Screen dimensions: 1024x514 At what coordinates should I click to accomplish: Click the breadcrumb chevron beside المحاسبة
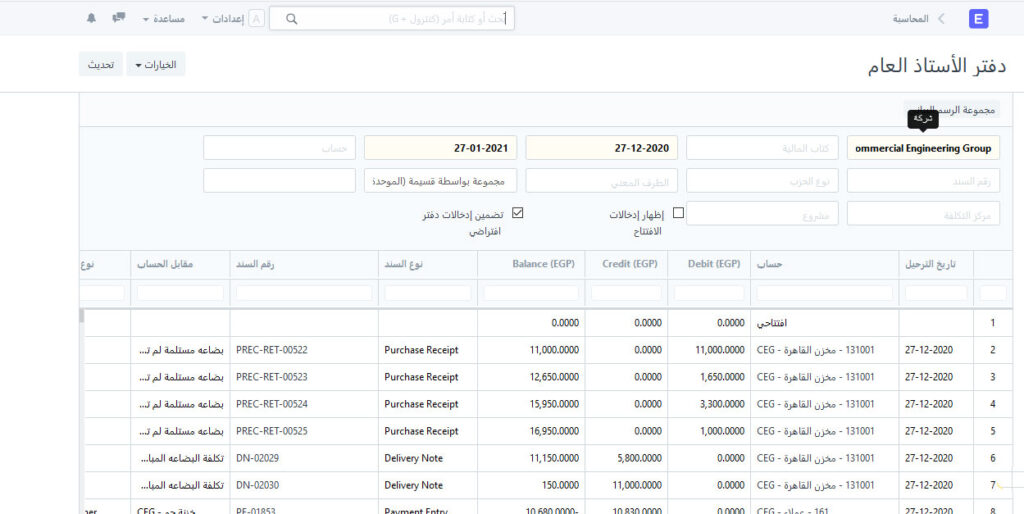click(941, 19)
